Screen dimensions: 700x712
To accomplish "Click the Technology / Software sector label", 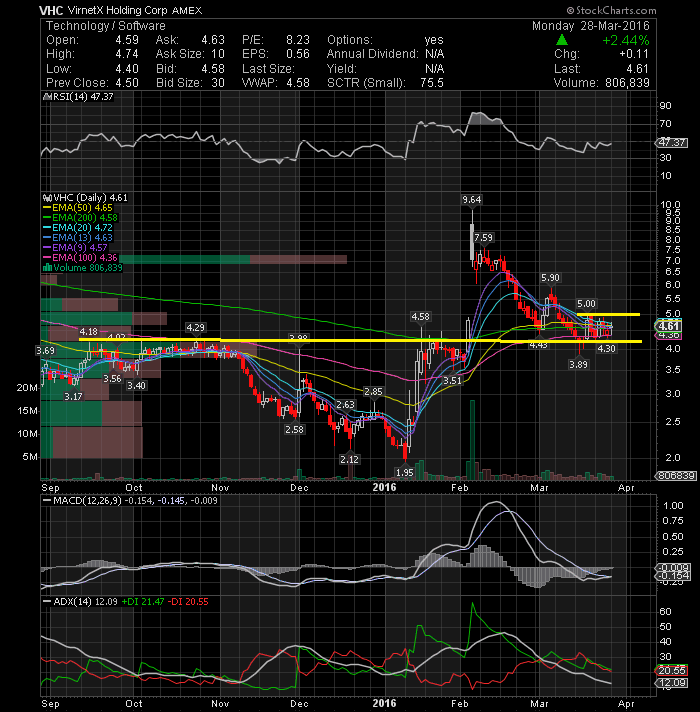I will coord(106,26).
